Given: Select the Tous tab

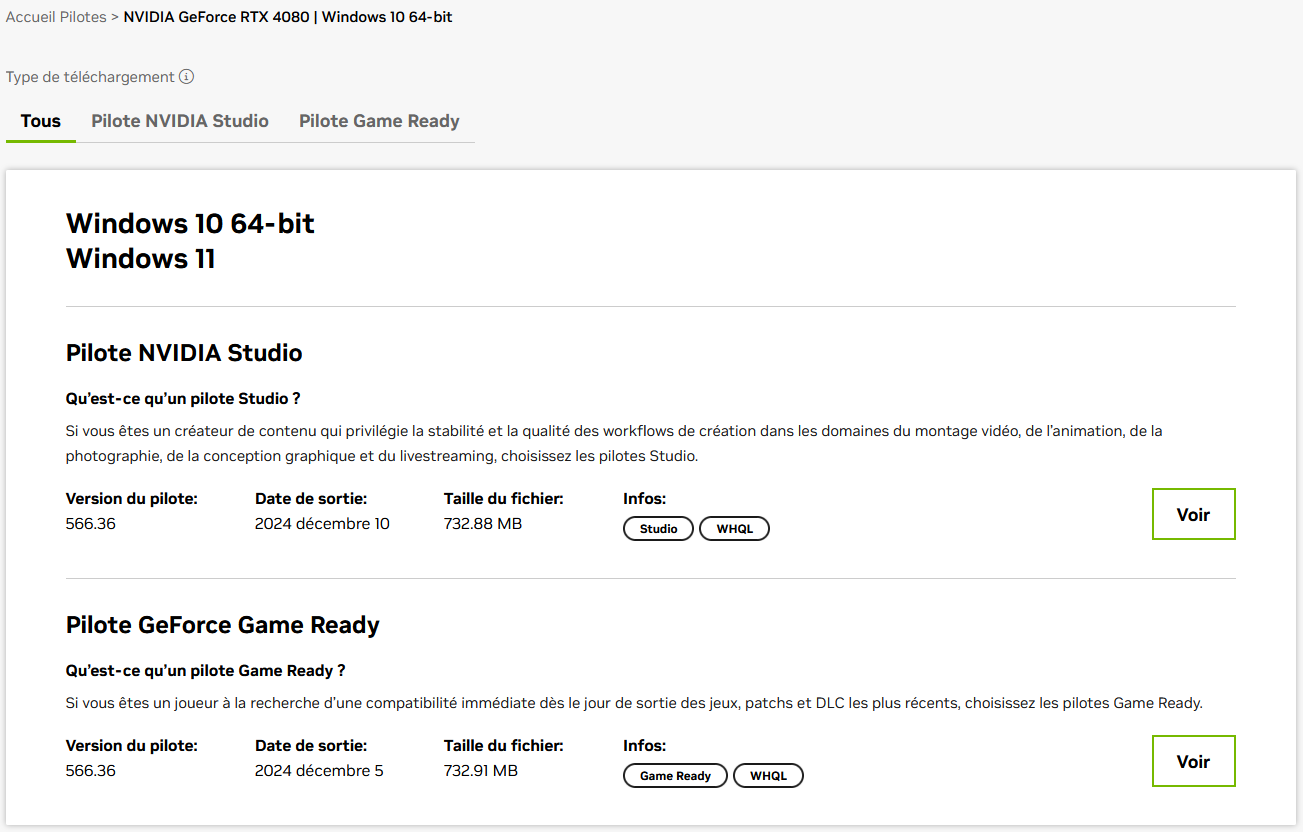Looking at the screenshot, I should [41, 121].
